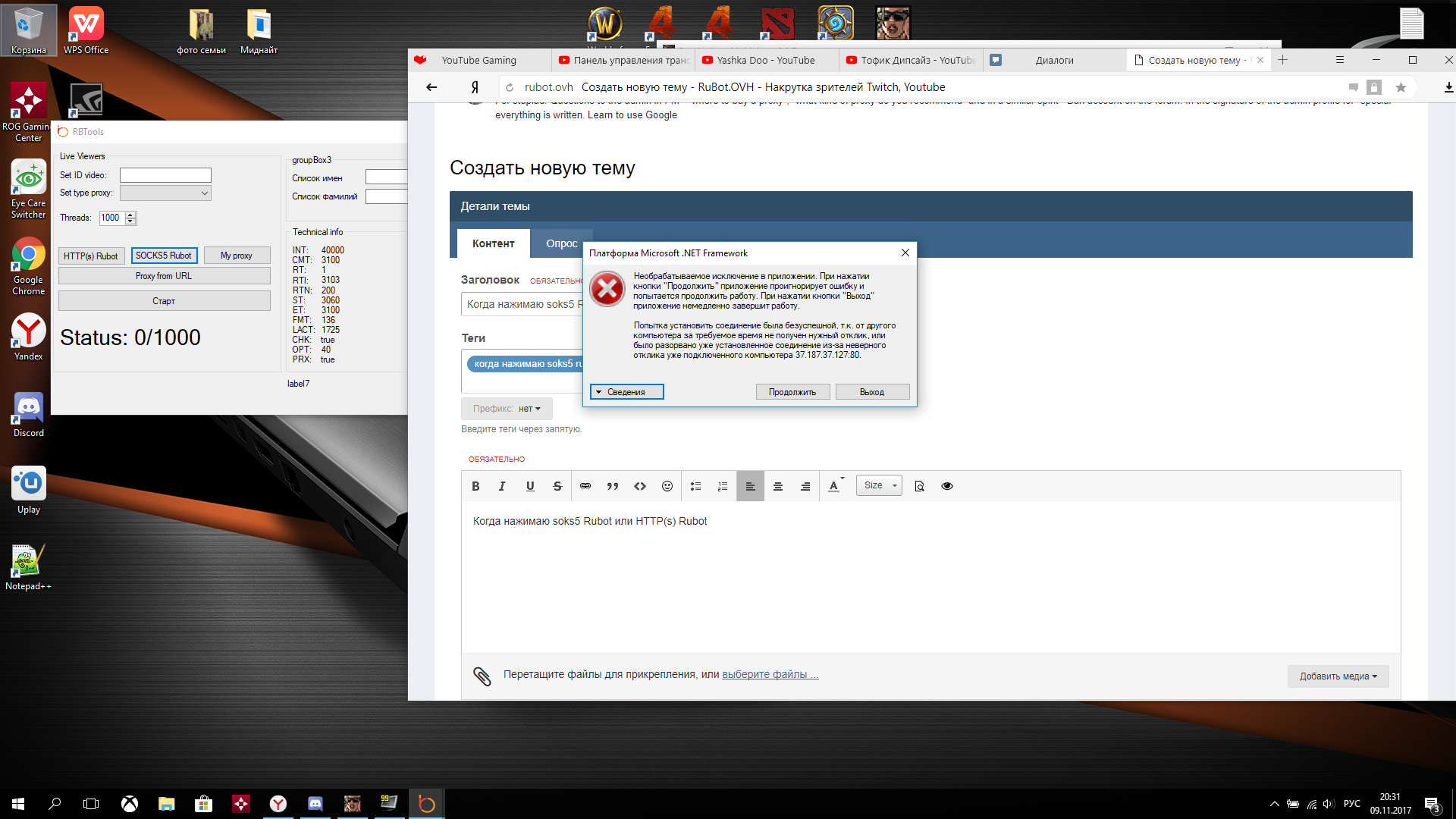Expand Сведения details in error dialog
The height and width of the screenshot is (819, 1456).
[626, 392]
